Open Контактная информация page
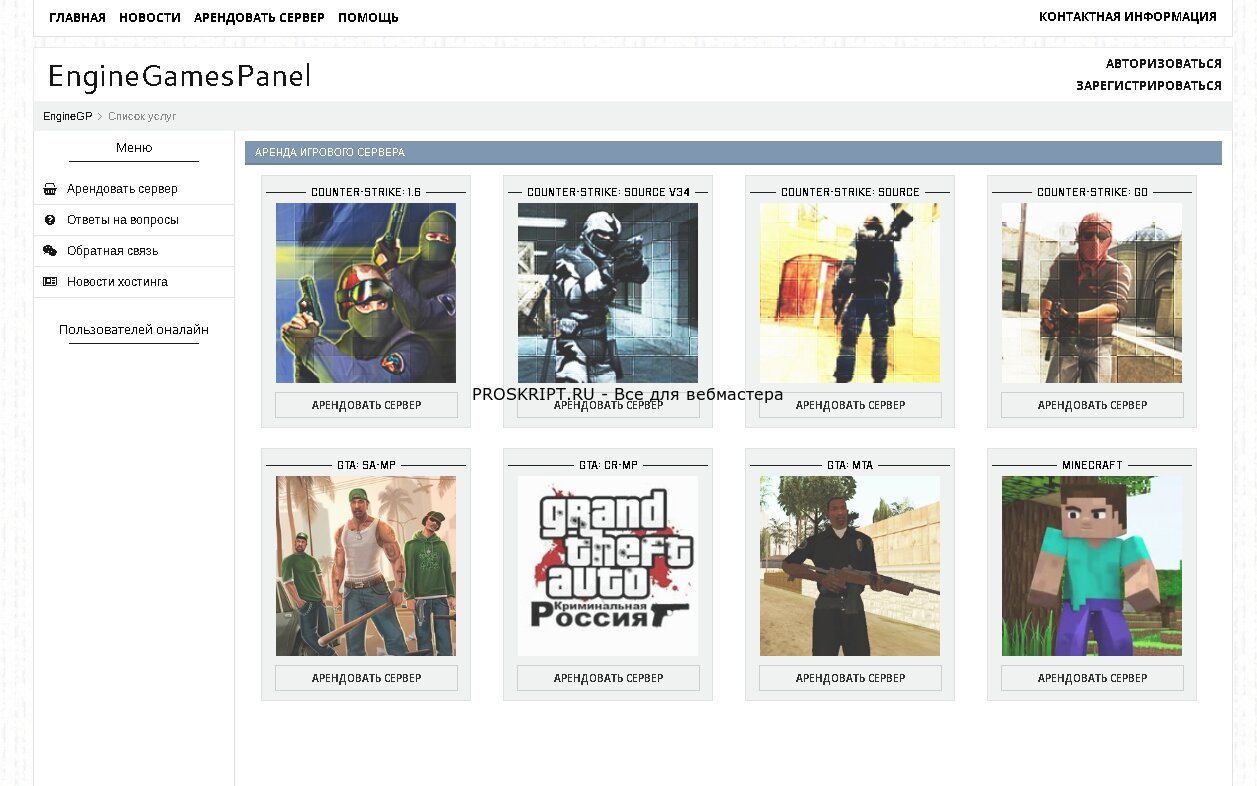Image resolution: width=1257 pixels, height=786 pixels. (1128, 17)
